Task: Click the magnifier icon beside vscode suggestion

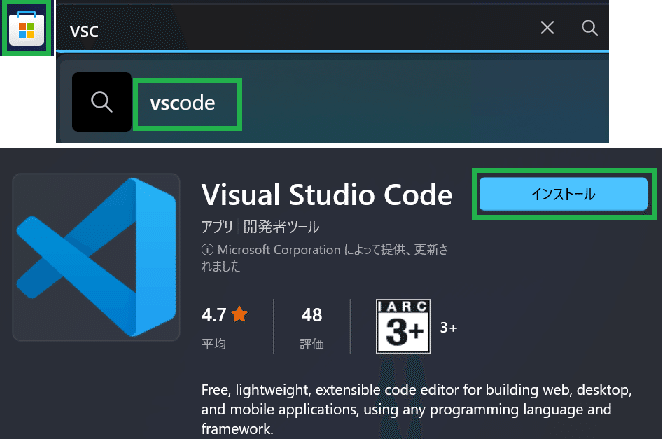Action: (x=102, y=102)
